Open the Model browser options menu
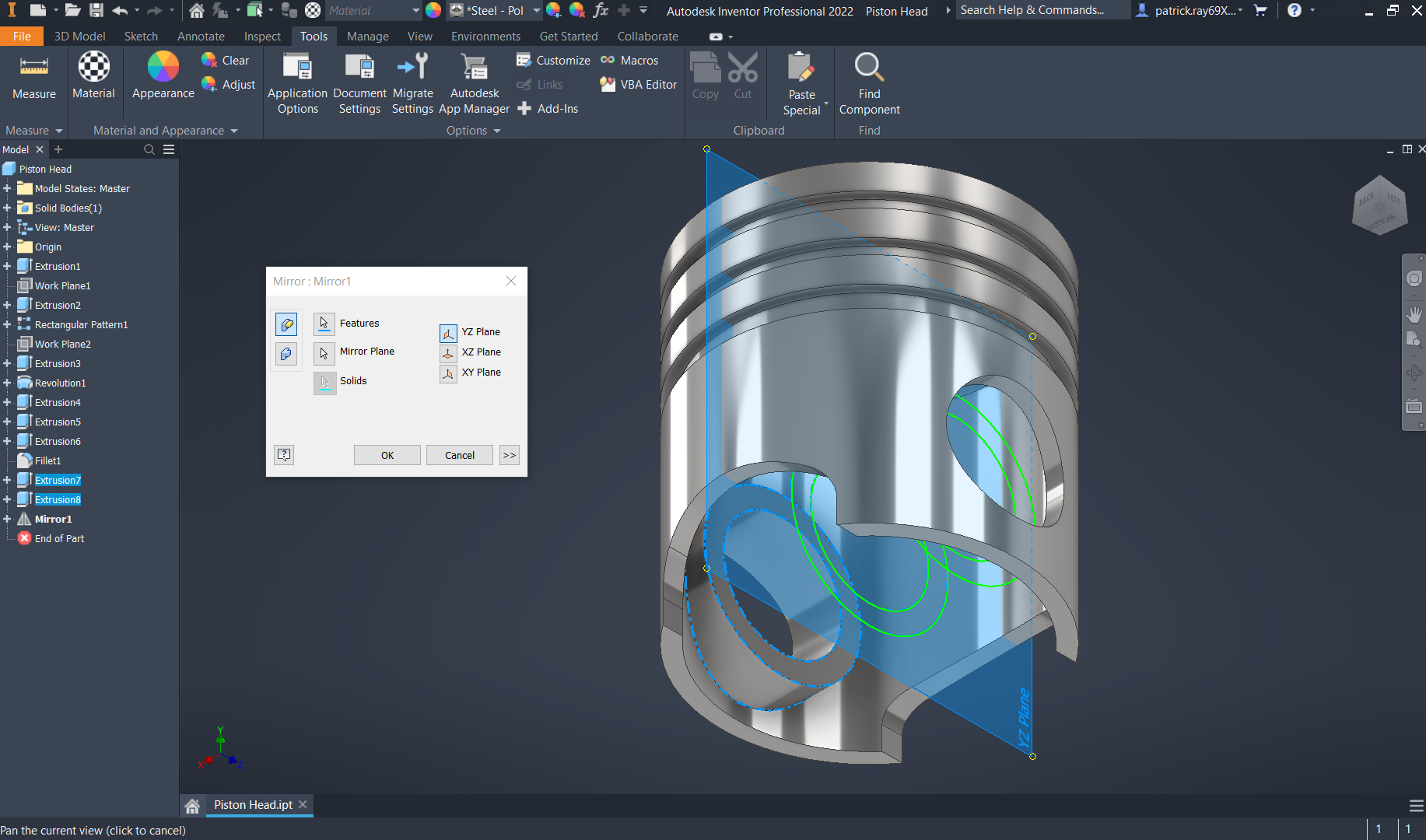 169,149
